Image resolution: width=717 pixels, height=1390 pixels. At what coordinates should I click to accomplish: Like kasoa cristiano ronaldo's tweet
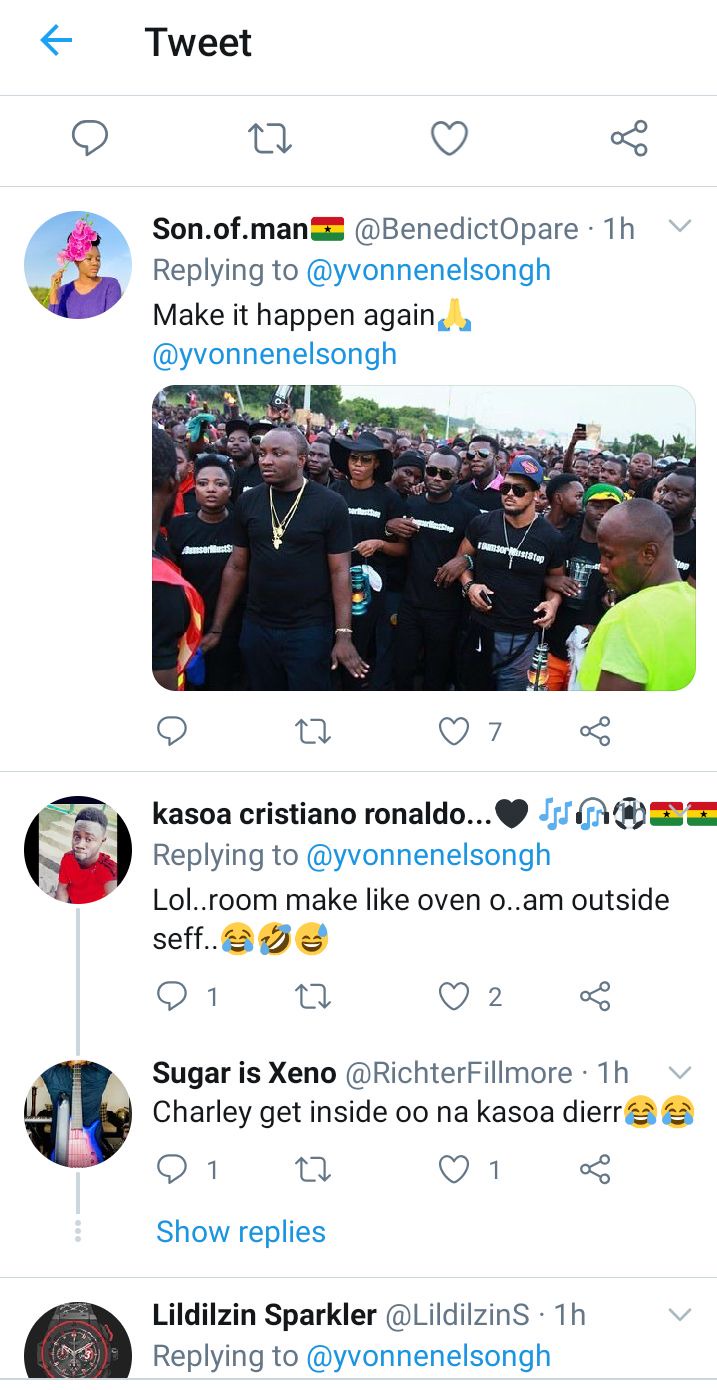(454, 996)
